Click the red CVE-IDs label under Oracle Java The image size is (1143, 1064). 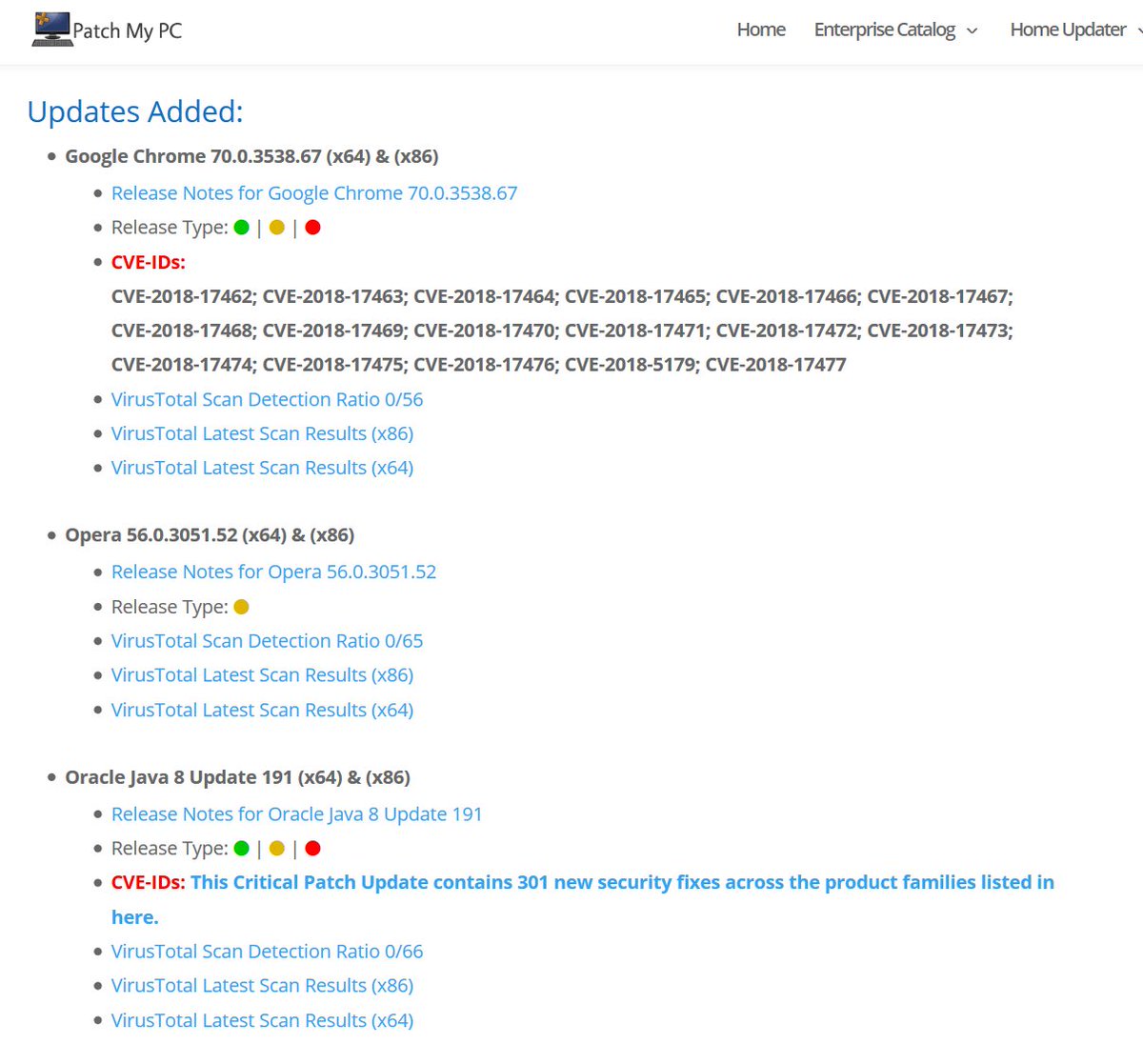149,883
